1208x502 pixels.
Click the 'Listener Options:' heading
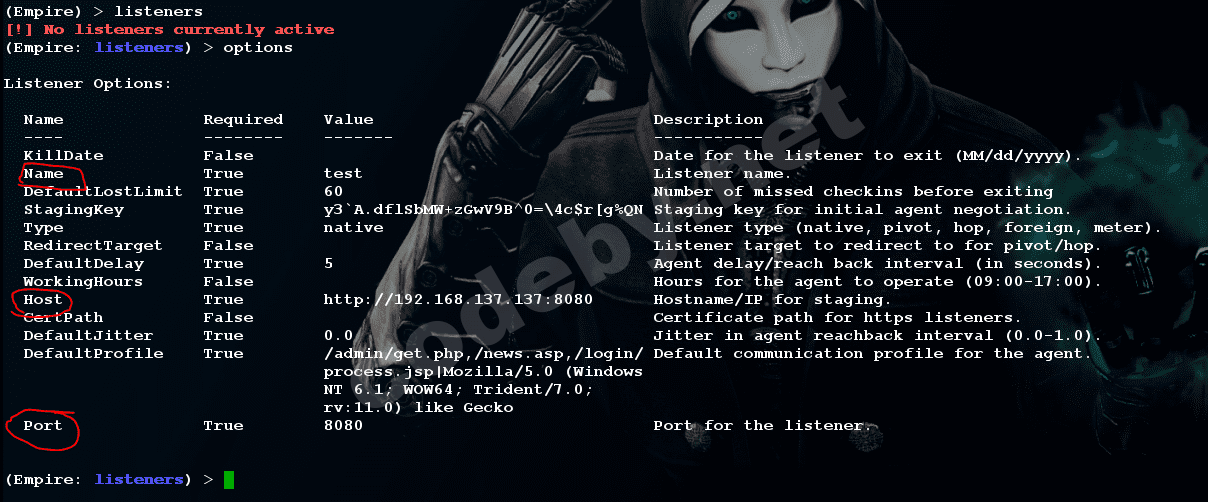click(x=88, y=83)
